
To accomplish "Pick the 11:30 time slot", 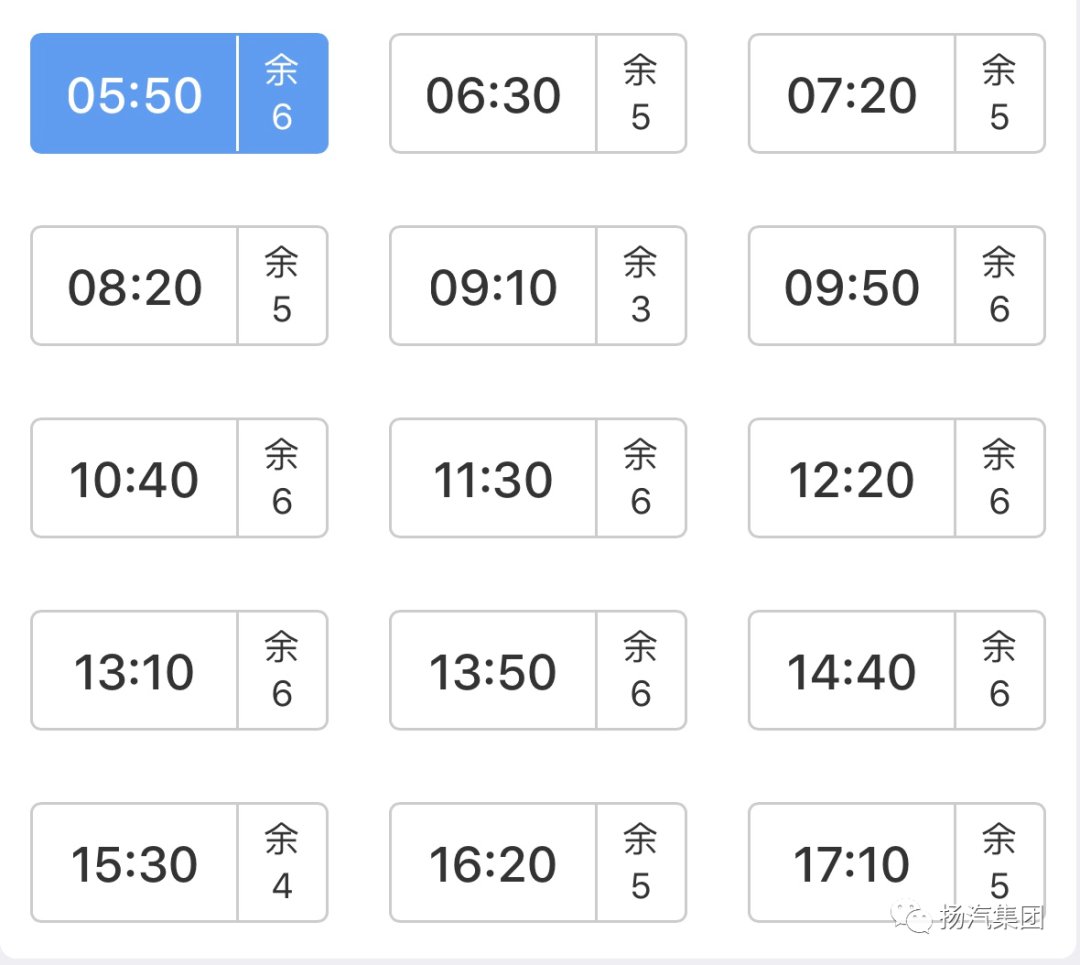I will point(493,479).
